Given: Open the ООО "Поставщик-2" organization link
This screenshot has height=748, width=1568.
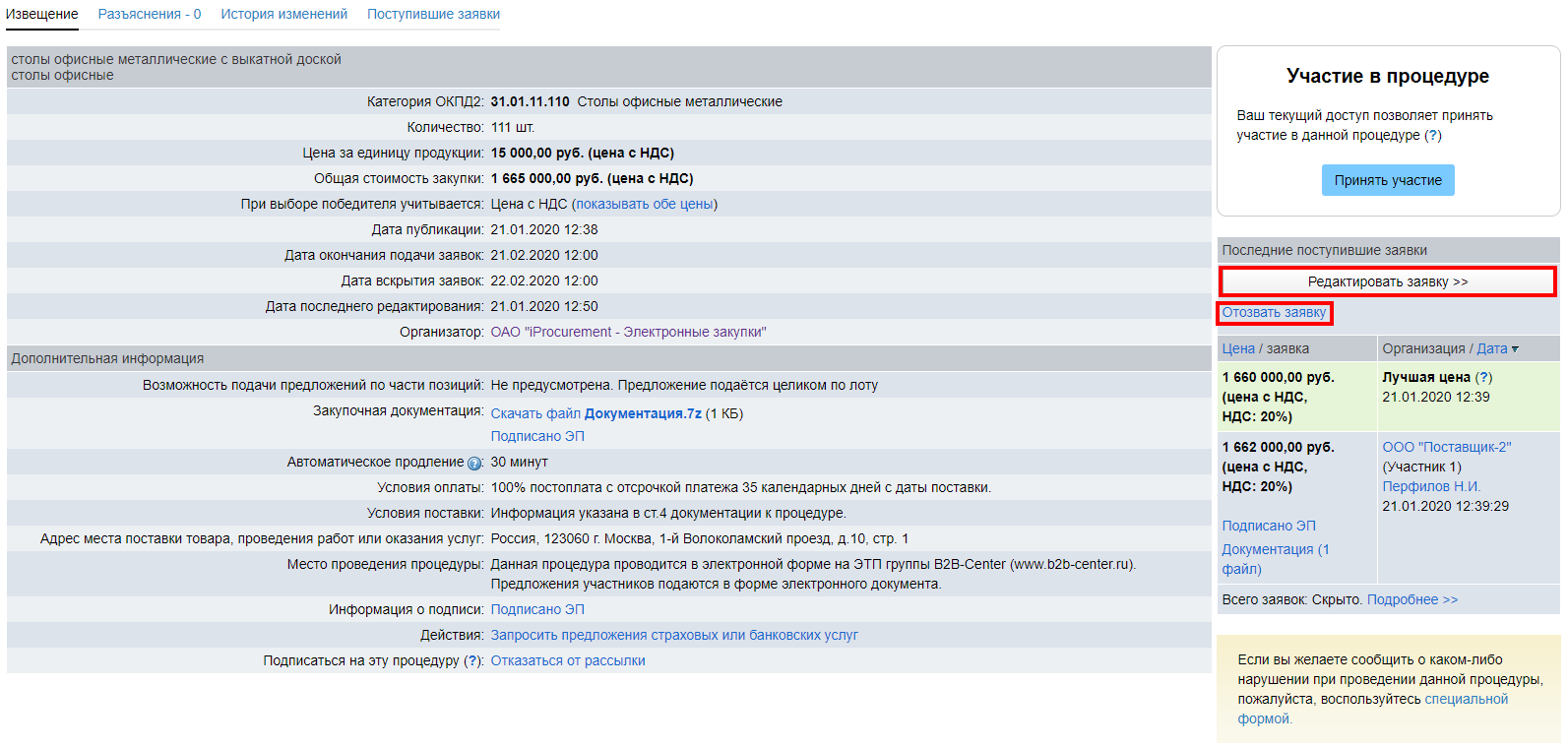Looking at the screenshot, I should point(1447,447).
